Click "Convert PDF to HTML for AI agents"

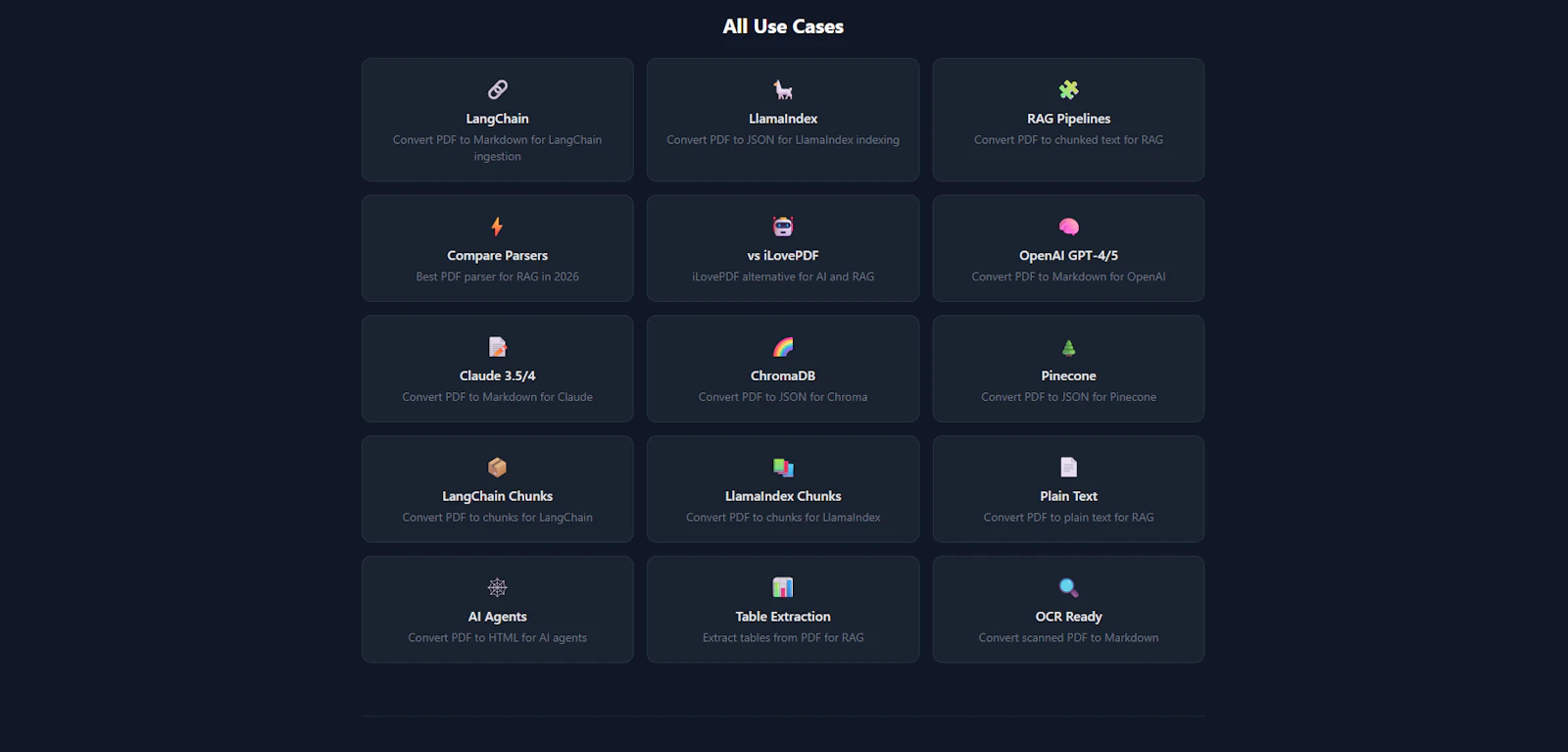point(498,639)
